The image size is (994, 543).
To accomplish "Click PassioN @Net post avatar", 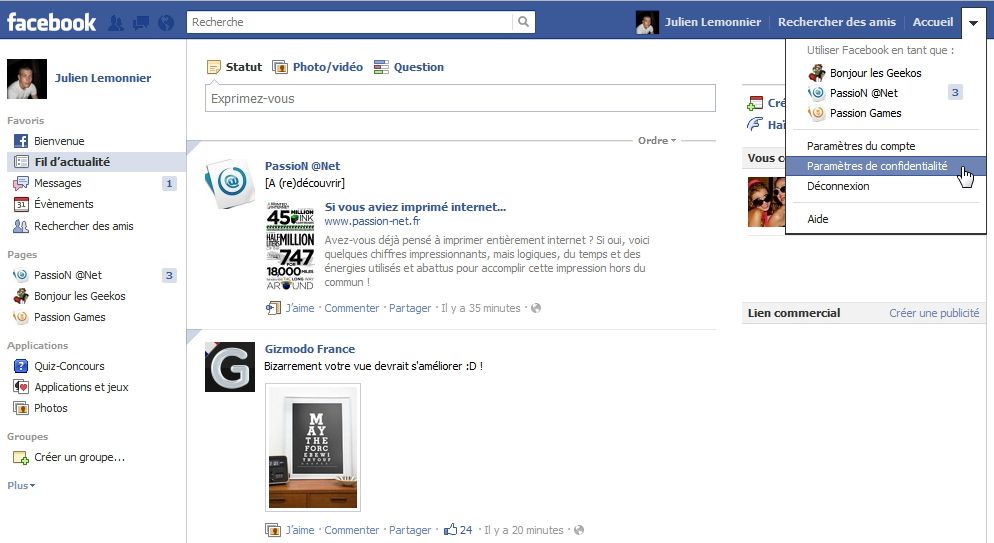I will [x=229, y=184].
